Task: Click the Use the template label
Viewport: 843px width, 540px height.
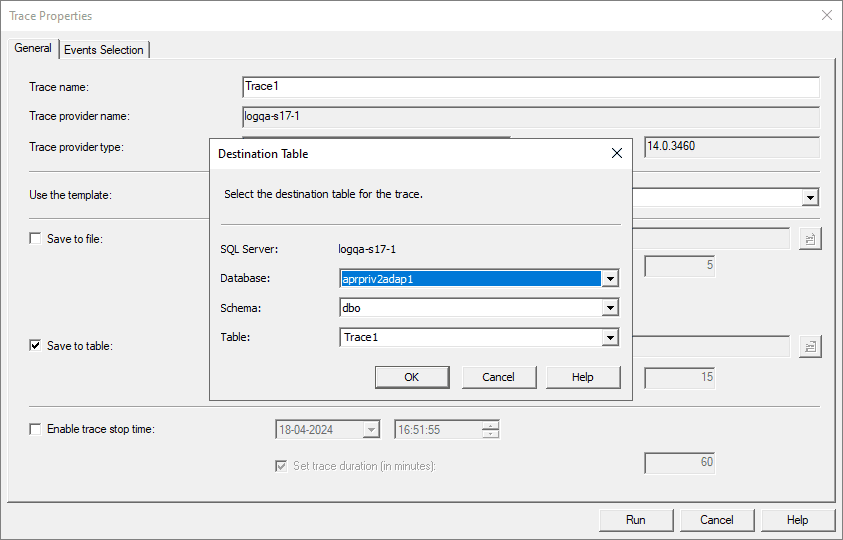Action: tap(70, 195)
